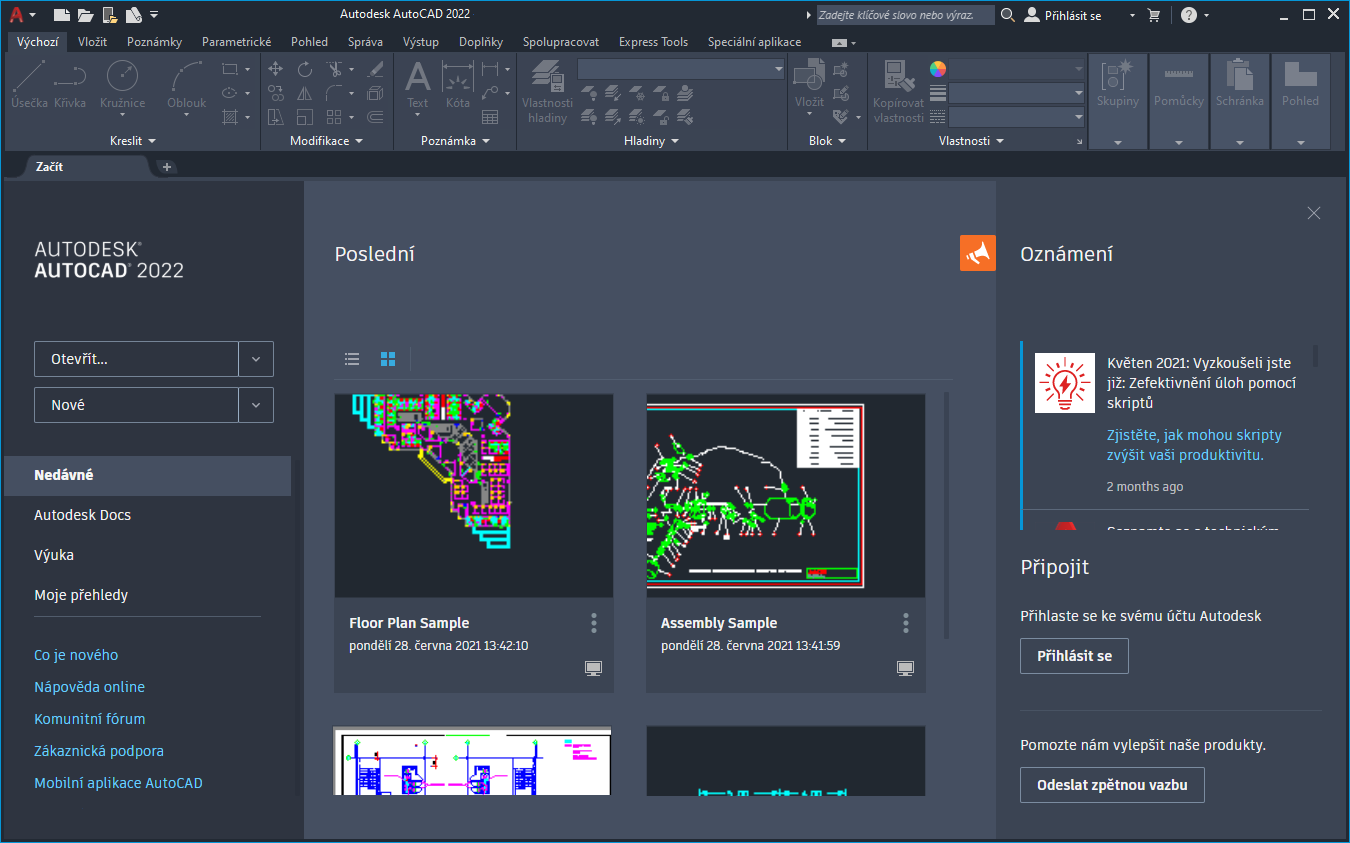This screenshot has width=1350, height=843.
Task: Switch to the Poznámky ribbon tab
Action: (x=152, y=42)
